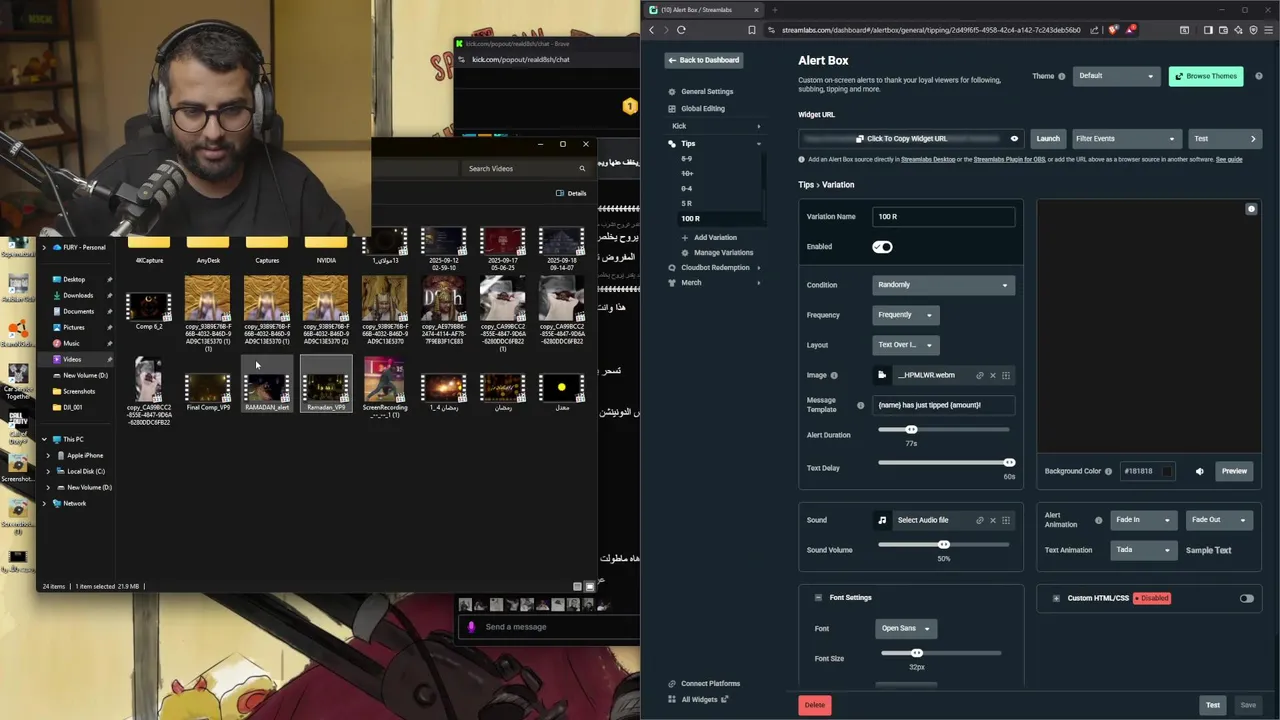Click the Preview button
Screen dimensions: 1280x720
click(x=1234, y=471)
